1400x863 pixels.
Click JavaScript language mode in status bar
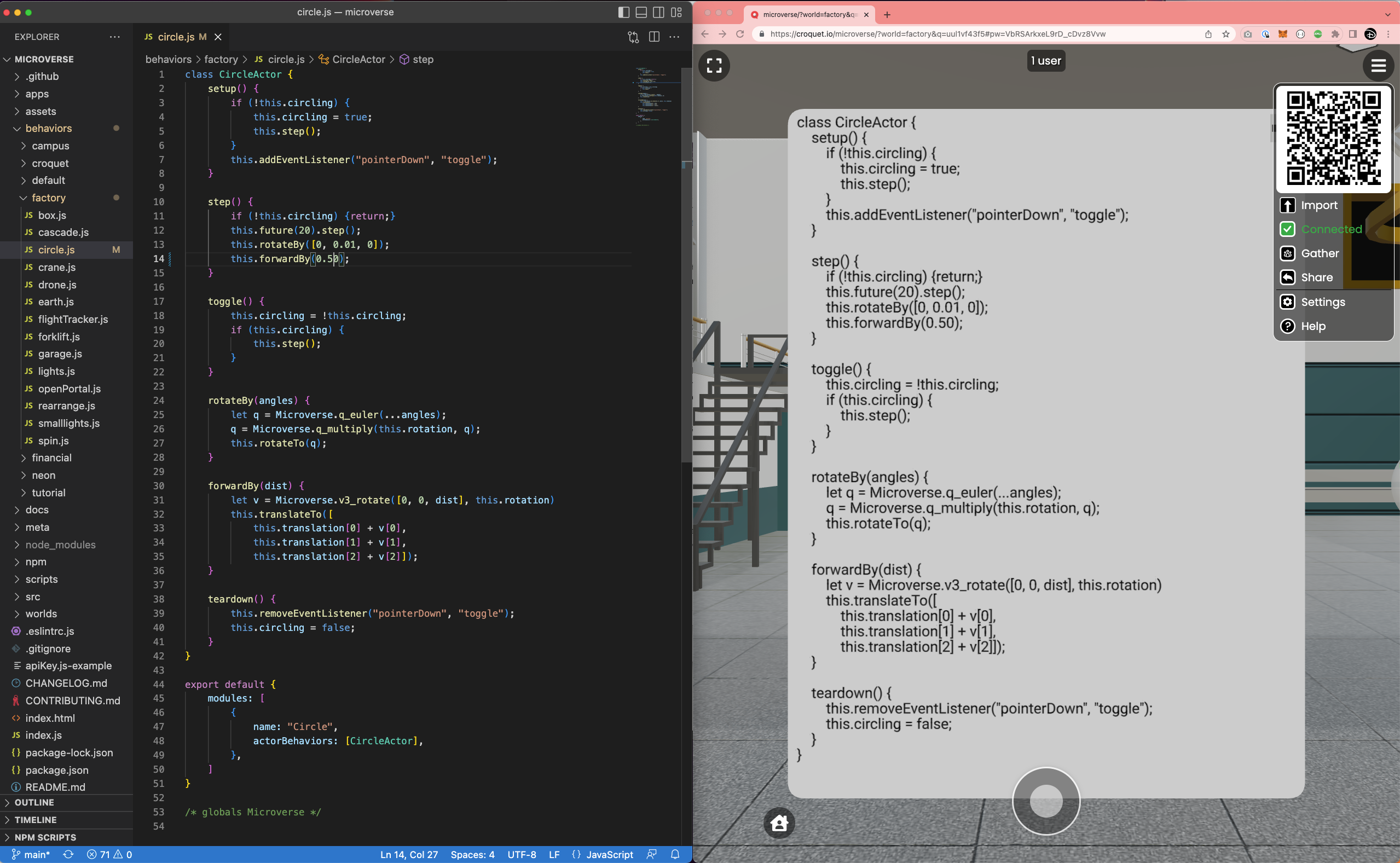(x=609, y=854)
